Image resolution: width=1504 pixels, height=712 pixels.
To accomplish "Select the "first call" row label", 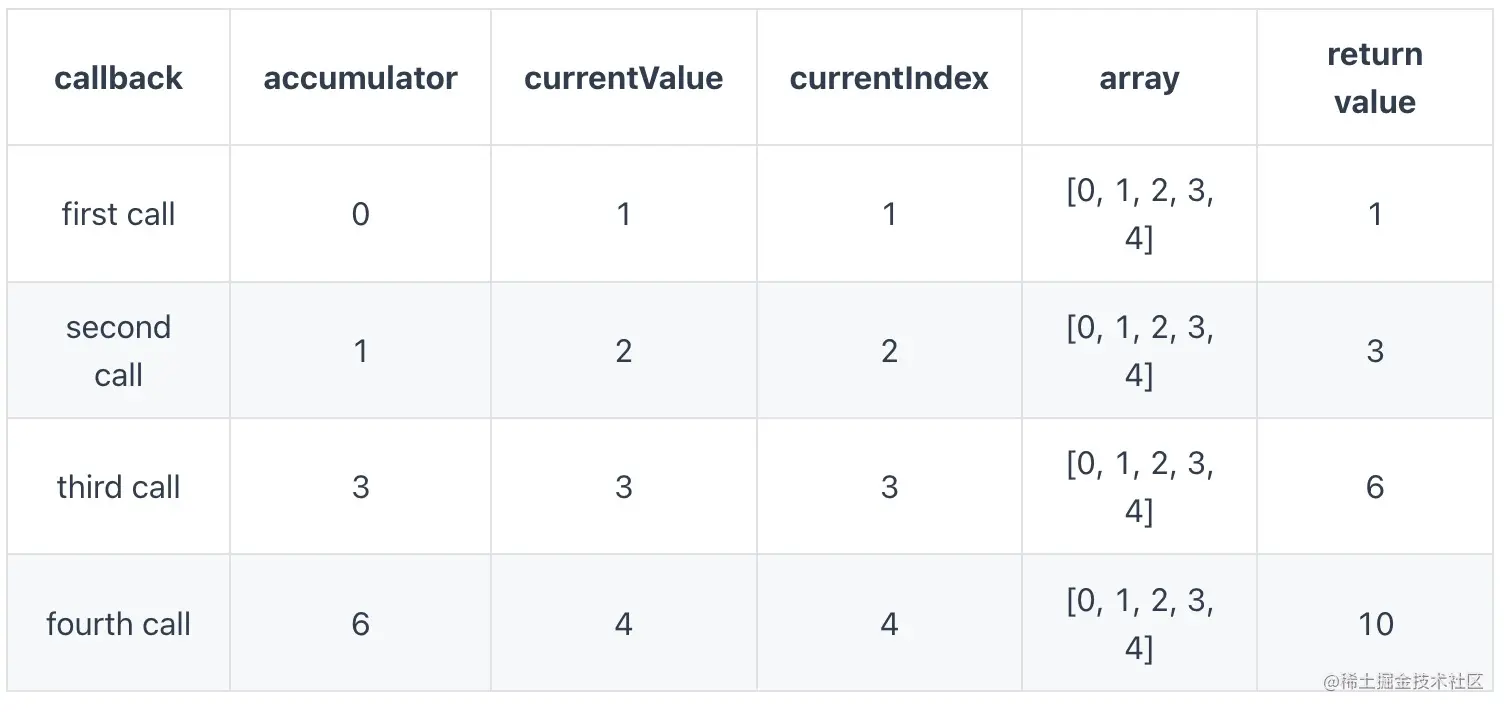I will 118,214.
